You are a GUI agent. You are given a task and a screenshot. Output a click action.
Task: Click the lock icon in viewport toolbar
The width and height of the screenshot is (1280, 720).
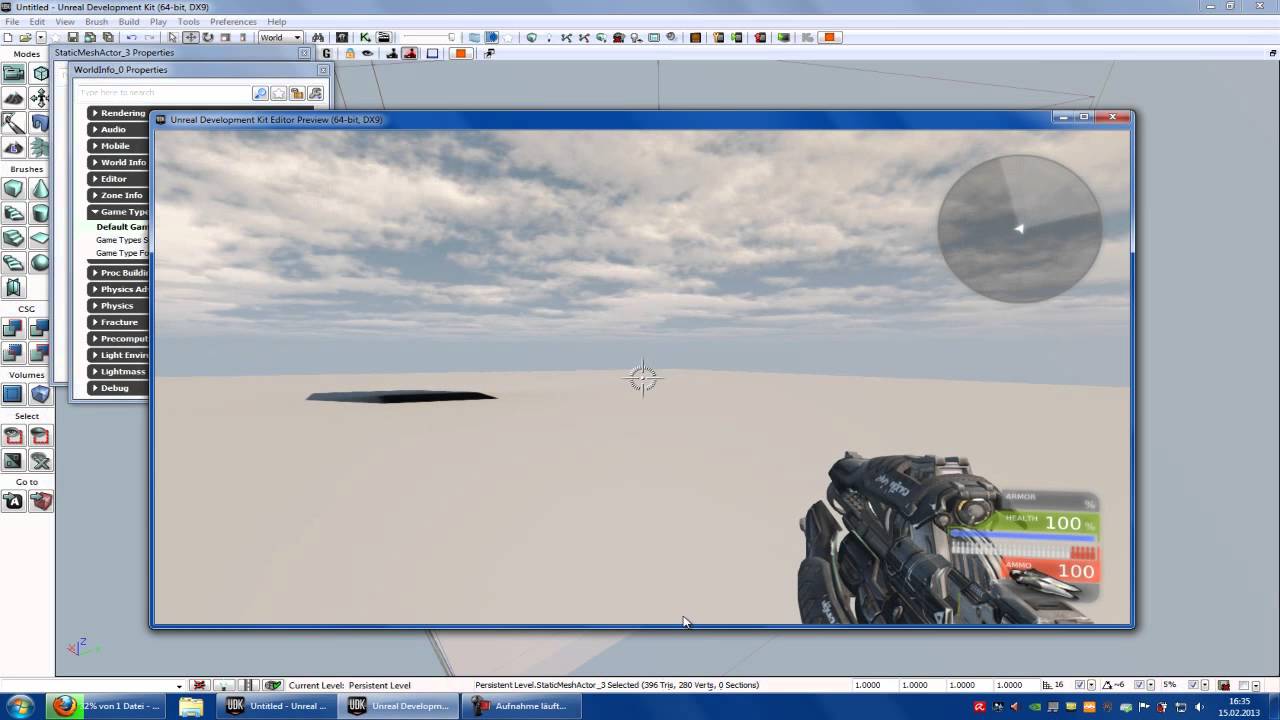(350, 54)
